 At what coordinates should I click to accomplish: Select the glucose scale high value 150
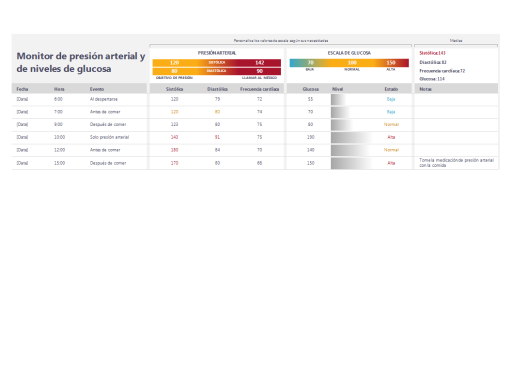(391, 63)
